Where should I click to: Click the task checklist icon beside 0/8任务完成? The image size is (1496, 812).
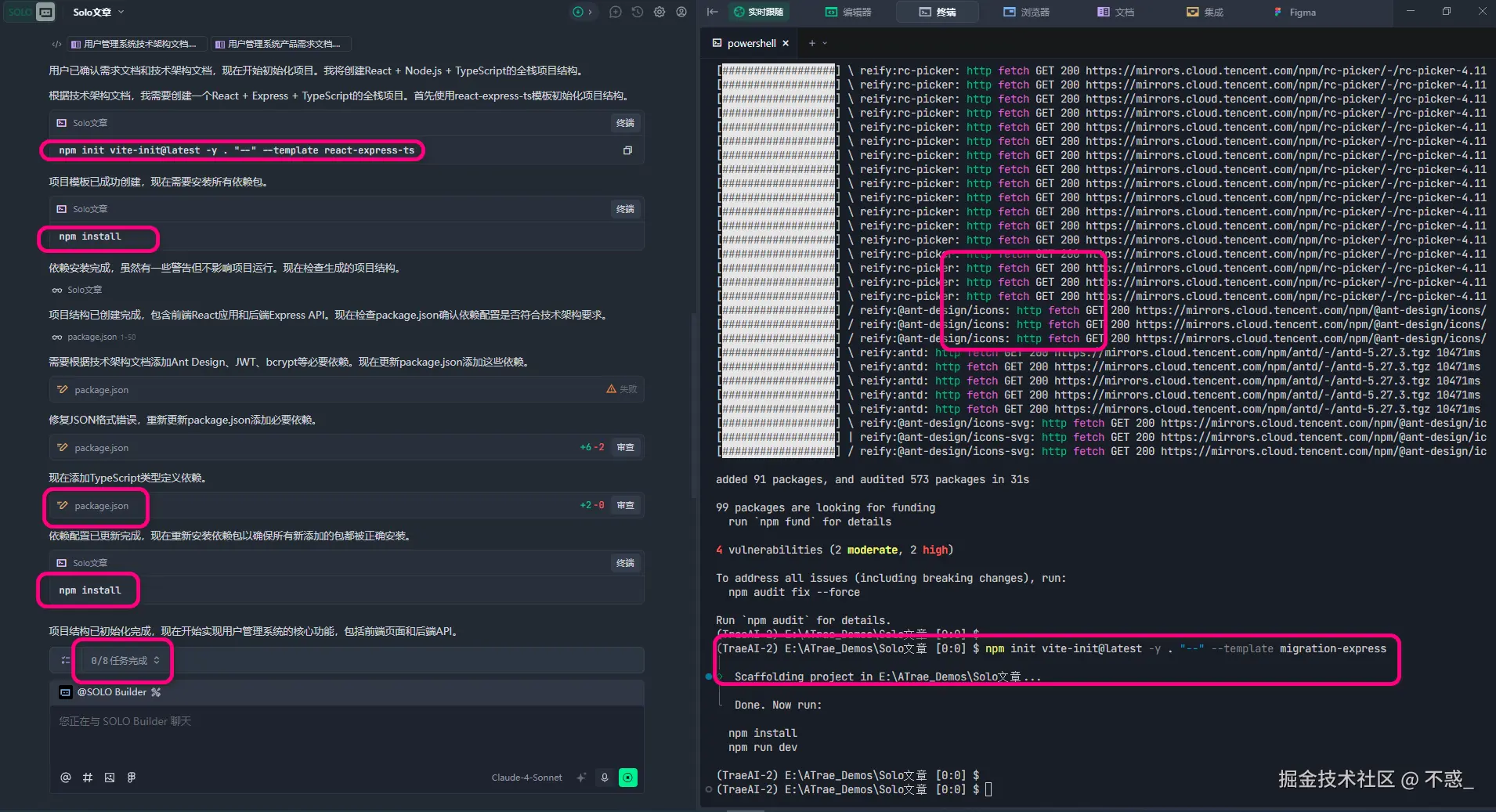click(66, 660)
